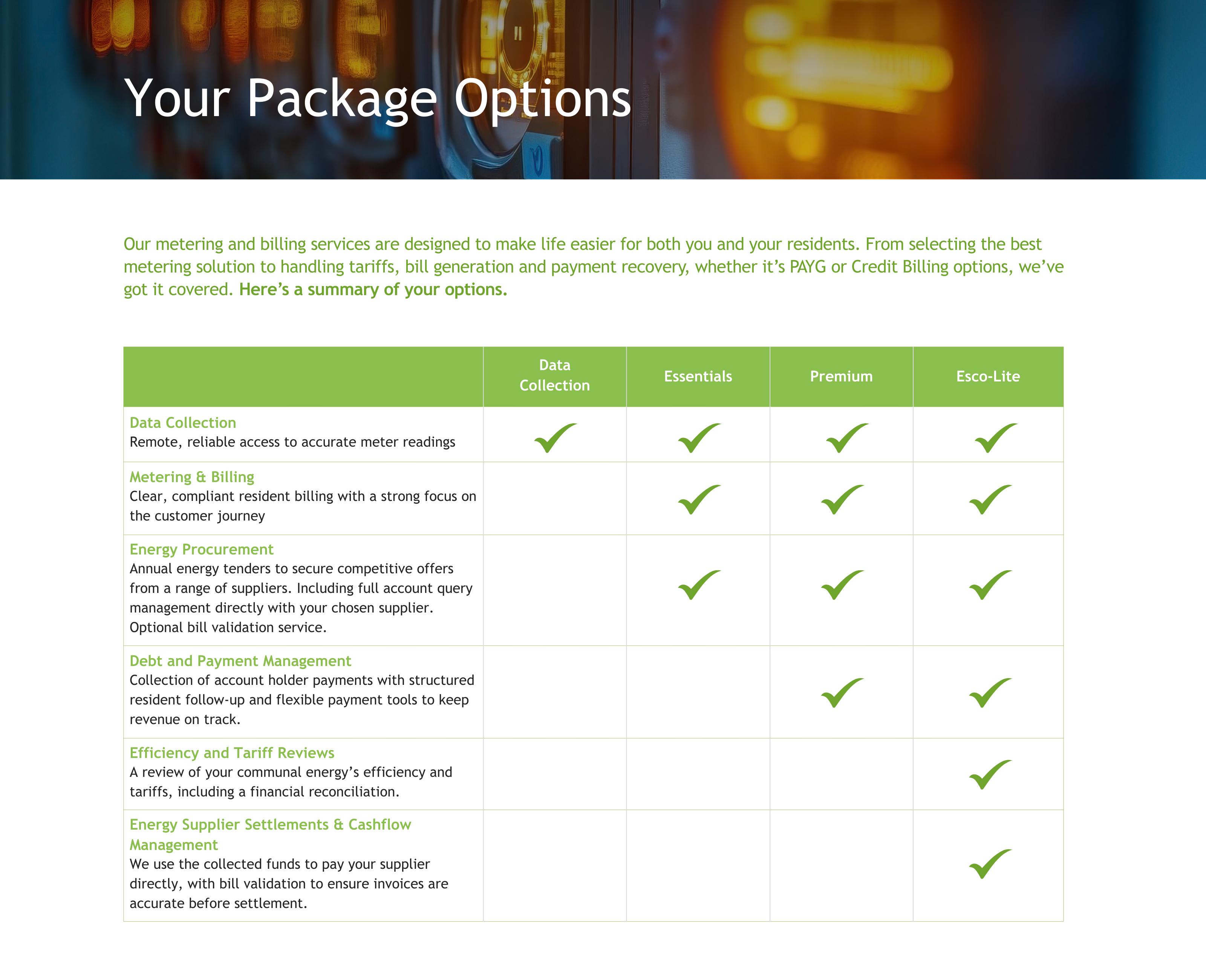Image resolution: width=1206 pixels, height=980 pixels.
Task: Select the Data Collection column header
Action: [554, 375]
